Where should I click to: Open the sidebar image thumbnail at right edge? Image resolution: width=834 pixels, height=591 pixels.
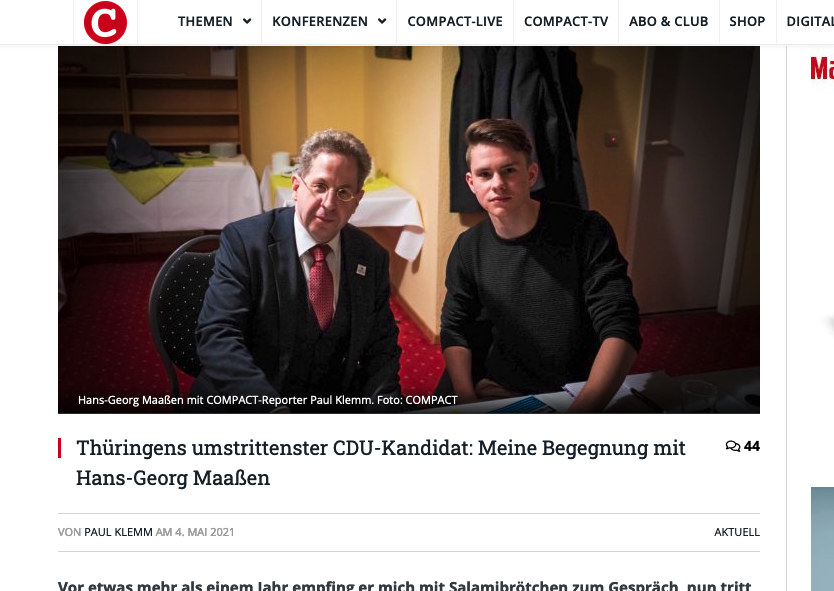click(x=822, y=538)
